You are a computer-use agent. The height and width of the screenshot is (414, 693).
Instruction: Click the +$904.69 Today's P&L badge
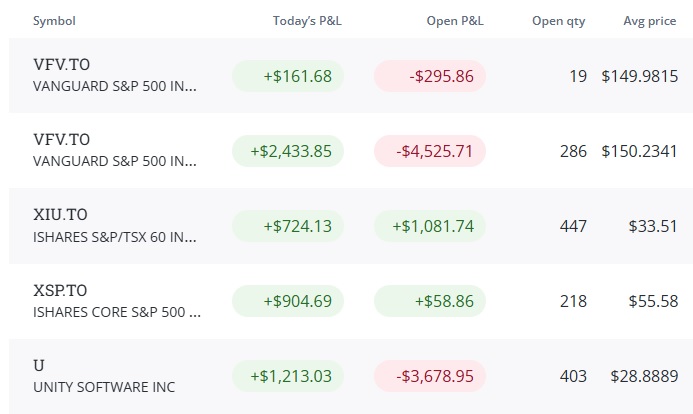coord(288,301)
